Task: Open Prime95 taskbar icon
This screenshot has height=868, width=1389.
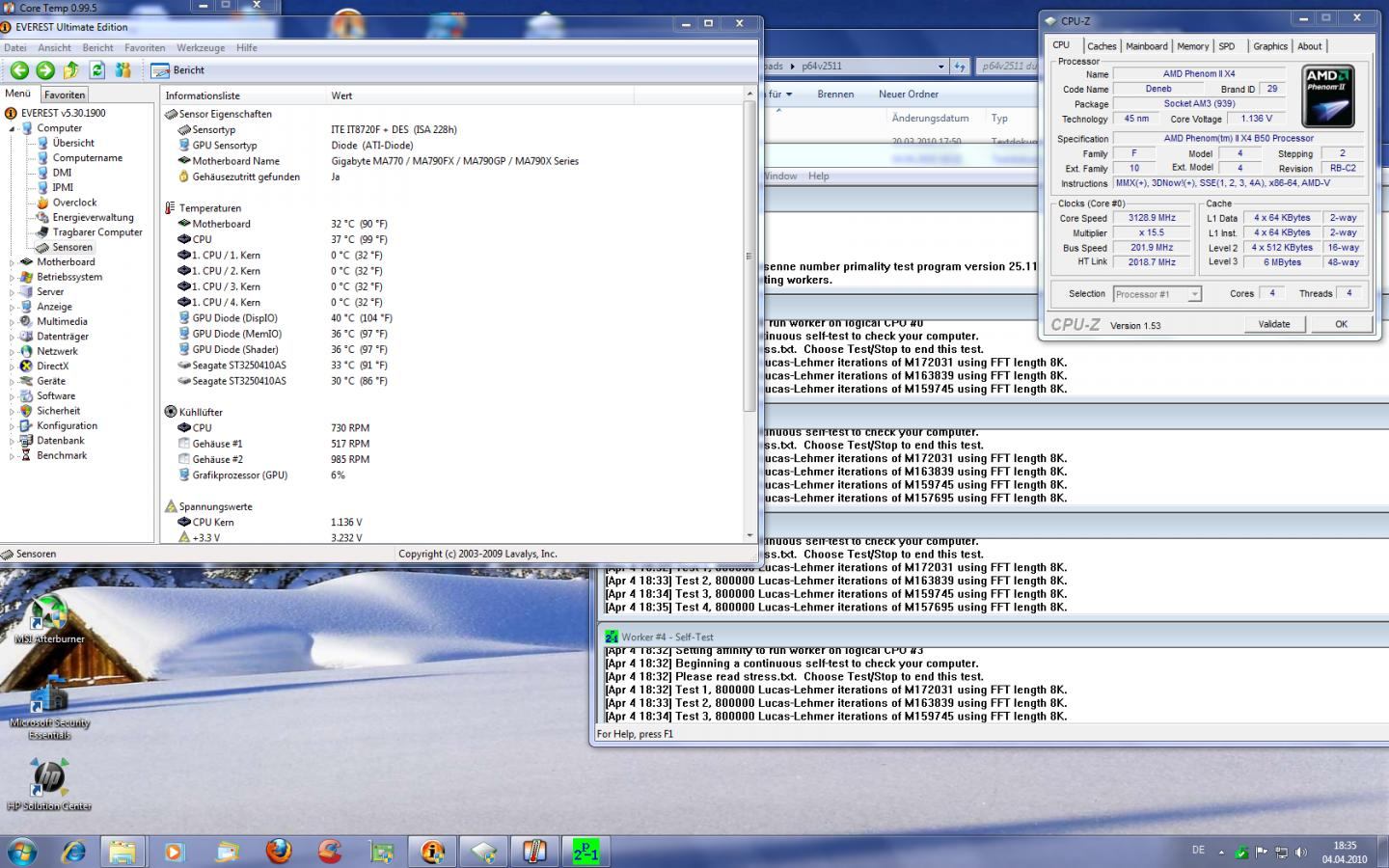Action: 586,851
